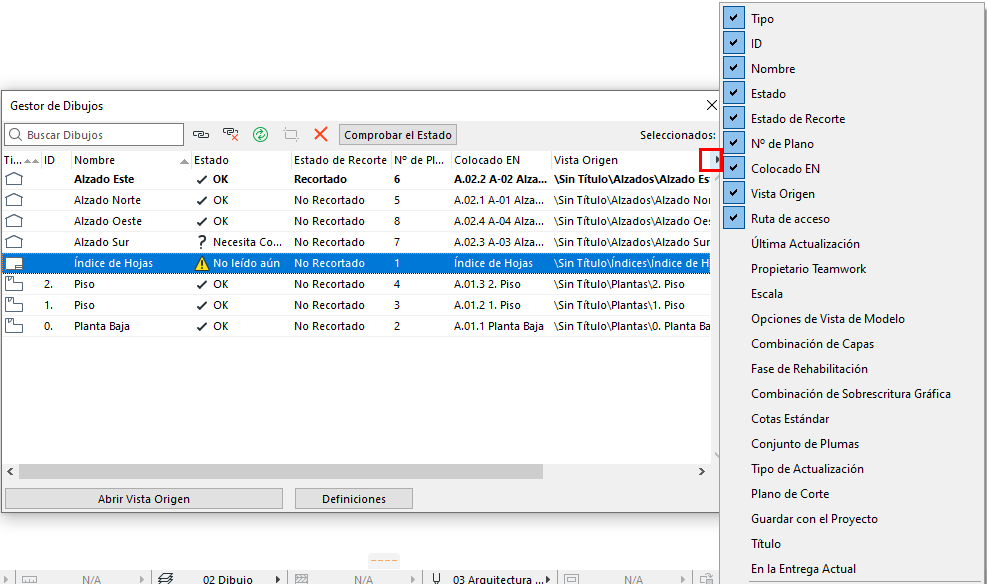The width and height of the screenshot is (987, 584).
Task: Click the schedule type icon of Índice de Hojas
Action: tap(14, 263)
